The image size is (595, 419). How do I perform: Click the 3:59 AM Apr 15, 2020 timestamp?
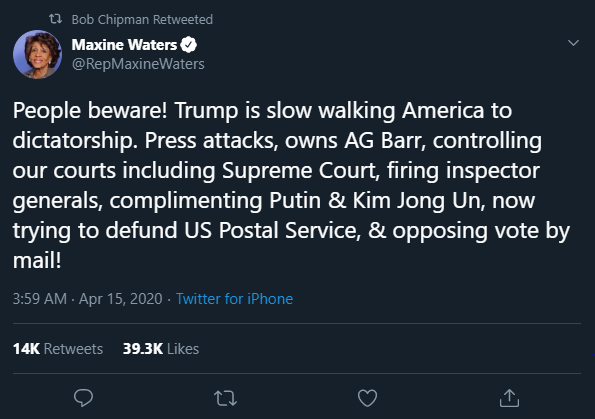click(88, 299)
